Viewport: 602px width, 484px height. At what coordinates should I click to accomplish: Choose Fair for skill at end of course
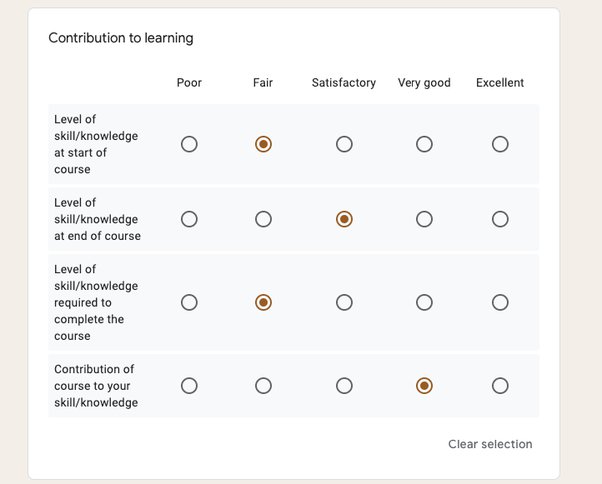click(263, 219)
